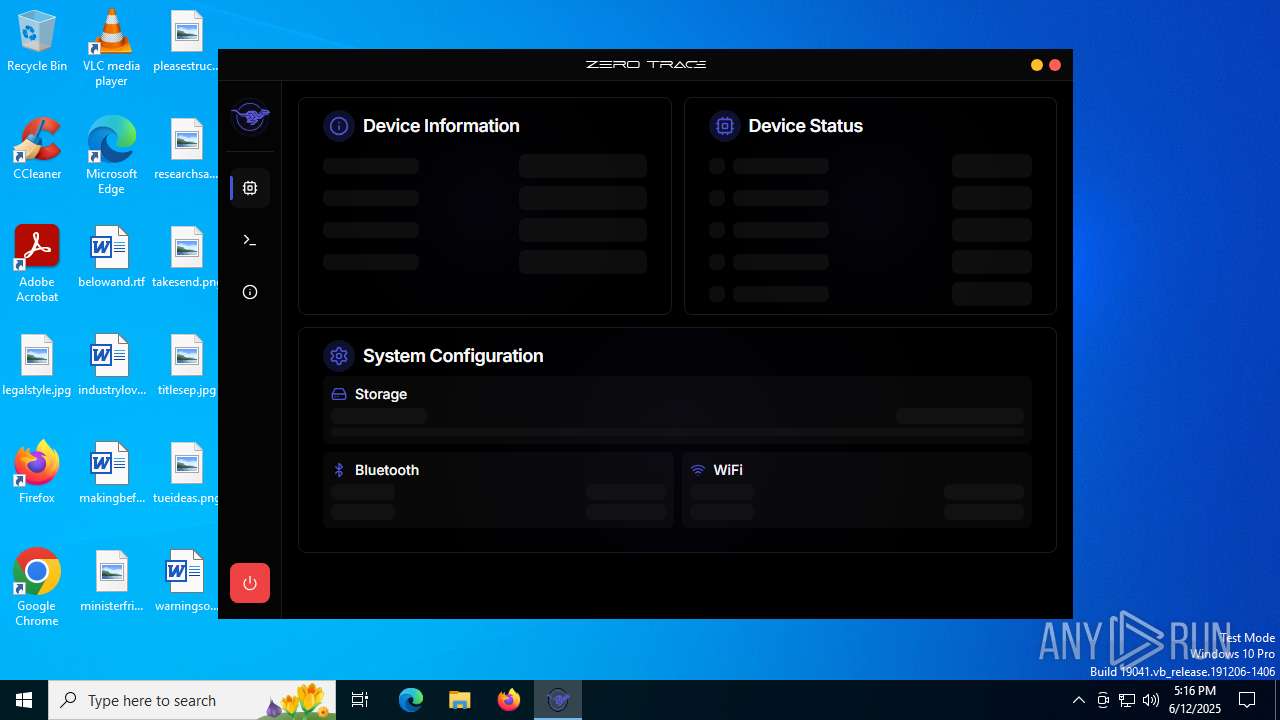
Task: Open Task View on taskbar
Action: (x=360, y=700)
